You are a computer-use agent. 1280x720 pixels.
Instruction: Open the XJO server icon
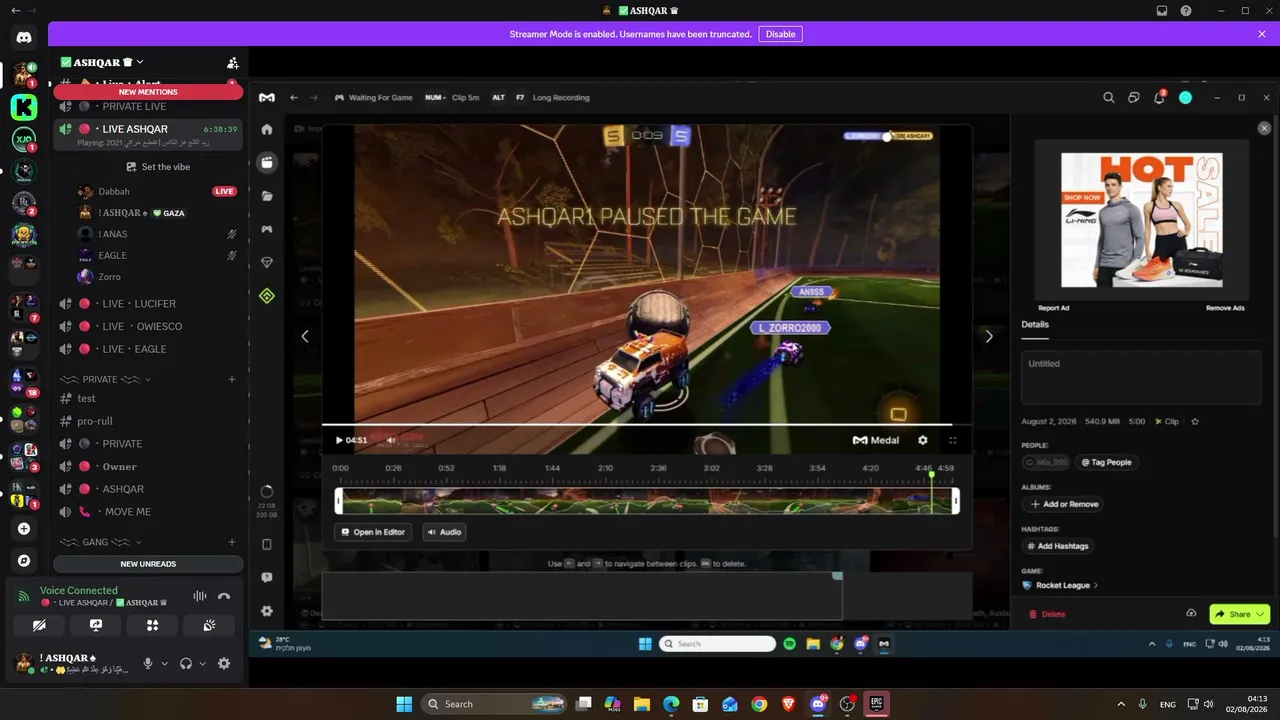pyautogui.click(x=24, y=140)
